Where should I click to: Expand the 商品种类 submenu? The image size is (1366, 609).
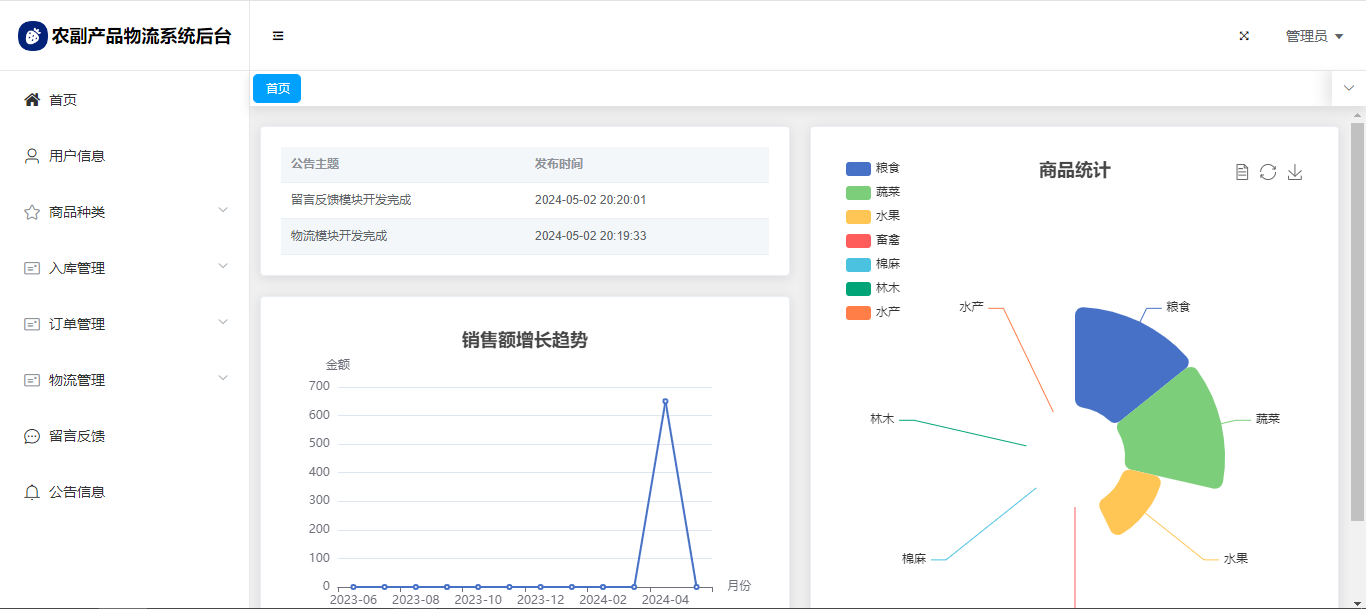click(x=223, y=211)
